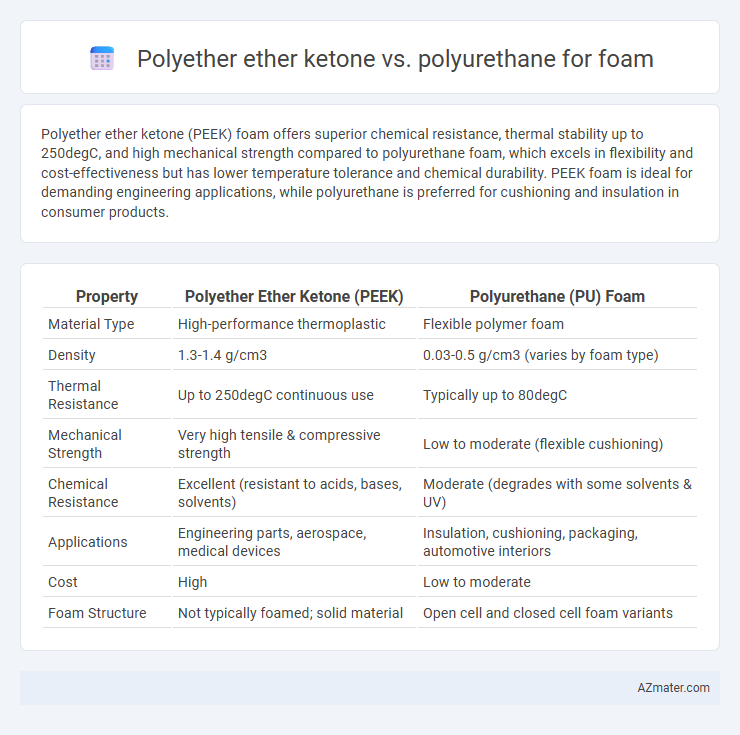
Task: Click the 'Cost' row label
Action: click(63, 582)
